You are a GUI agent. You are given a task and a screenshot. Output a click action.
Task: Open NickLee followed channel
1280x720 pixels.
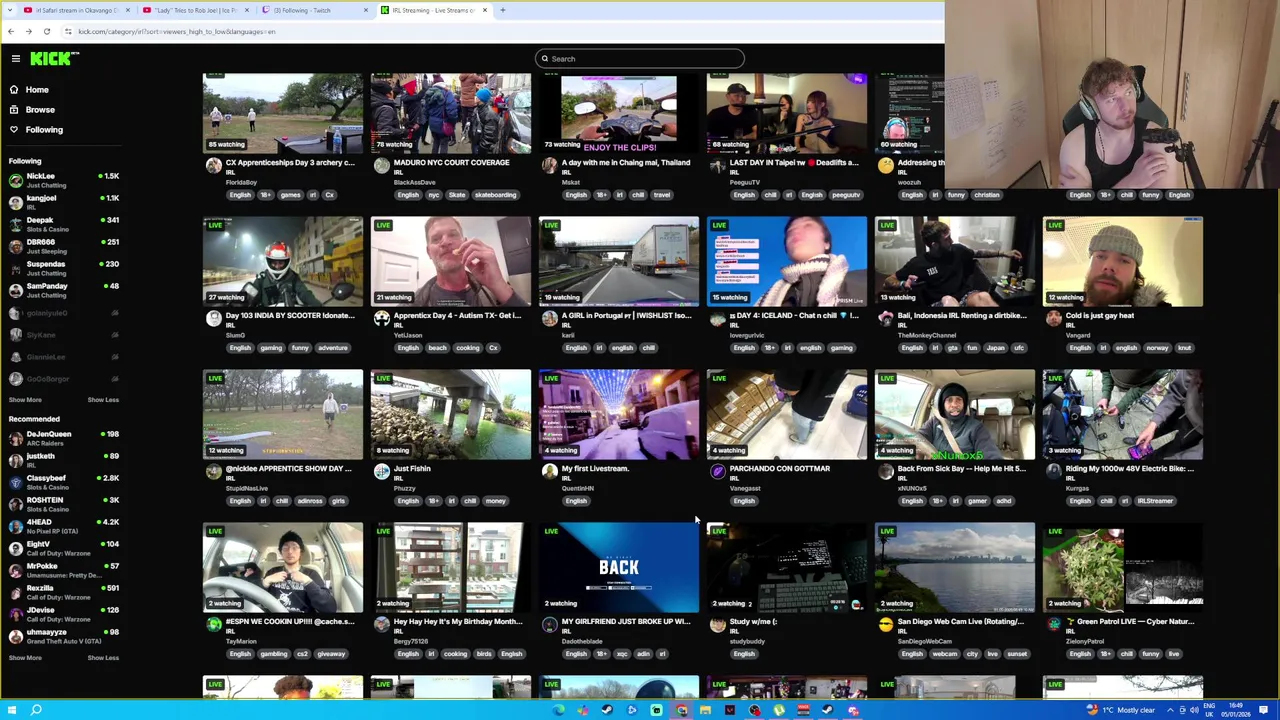[x=62, y=180]
